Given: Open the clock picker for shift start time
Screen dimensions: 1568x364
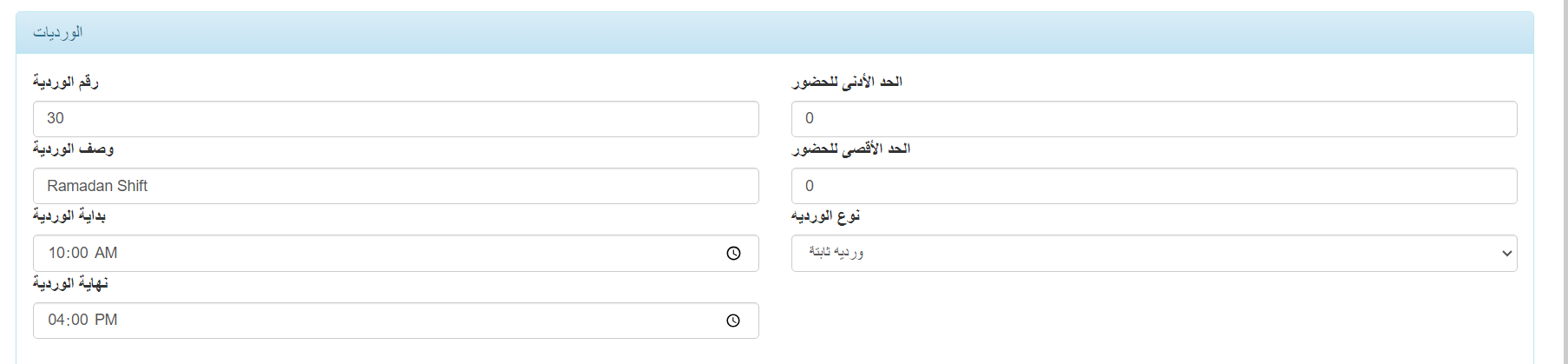Looking at the screenshot, I should [733, 254].
